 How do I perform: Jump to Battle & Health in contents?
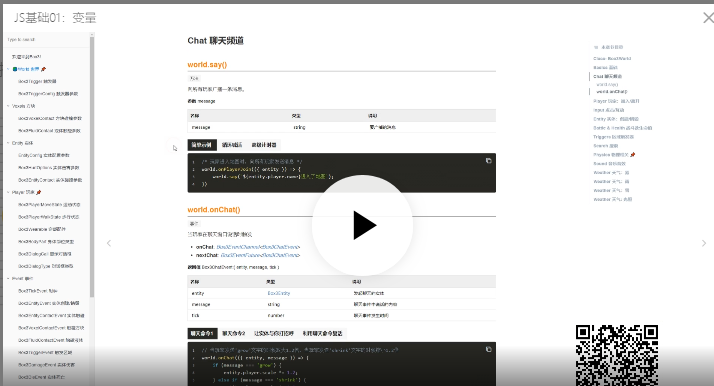point(622,128)
